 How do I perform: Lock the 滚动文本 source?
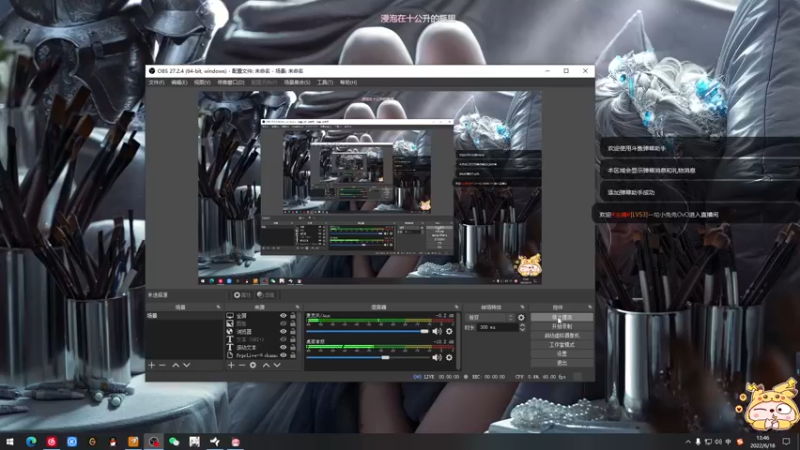293,347
